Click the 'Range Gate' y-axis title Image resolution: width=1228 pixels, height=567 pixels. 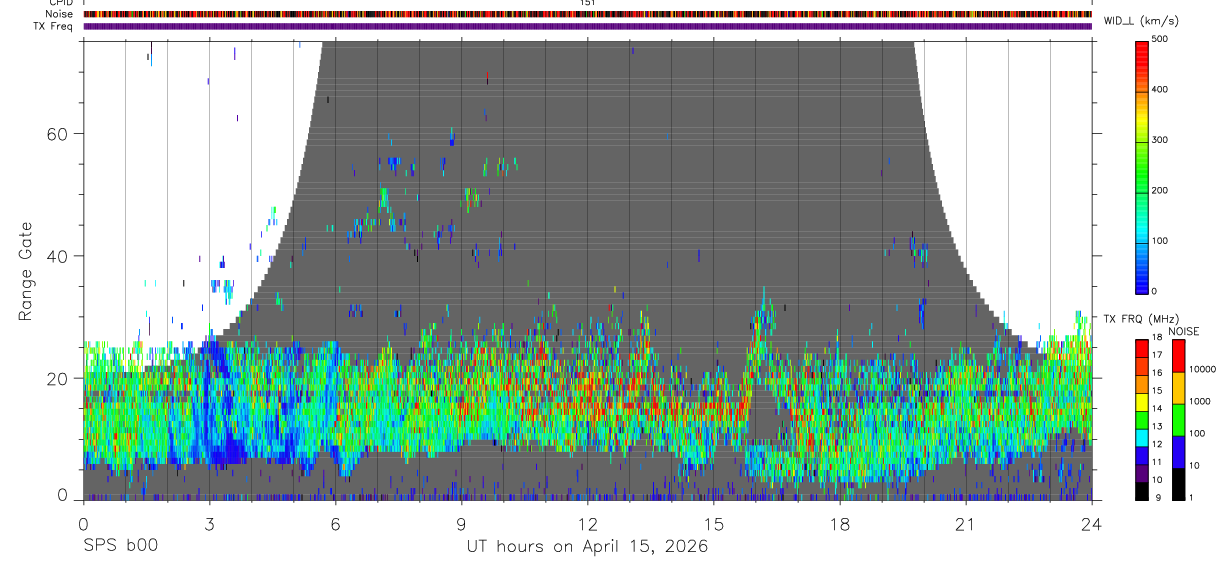pyautogui.click(x=27, y=272)
